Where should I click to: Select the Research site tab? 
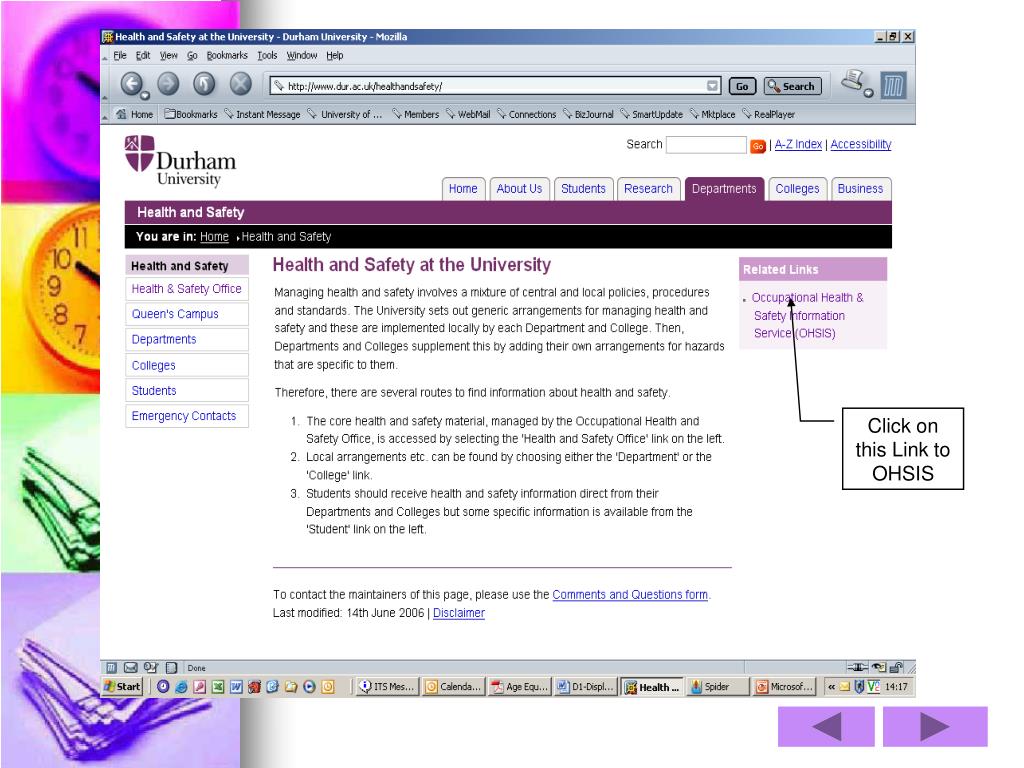tap(648, 189)
